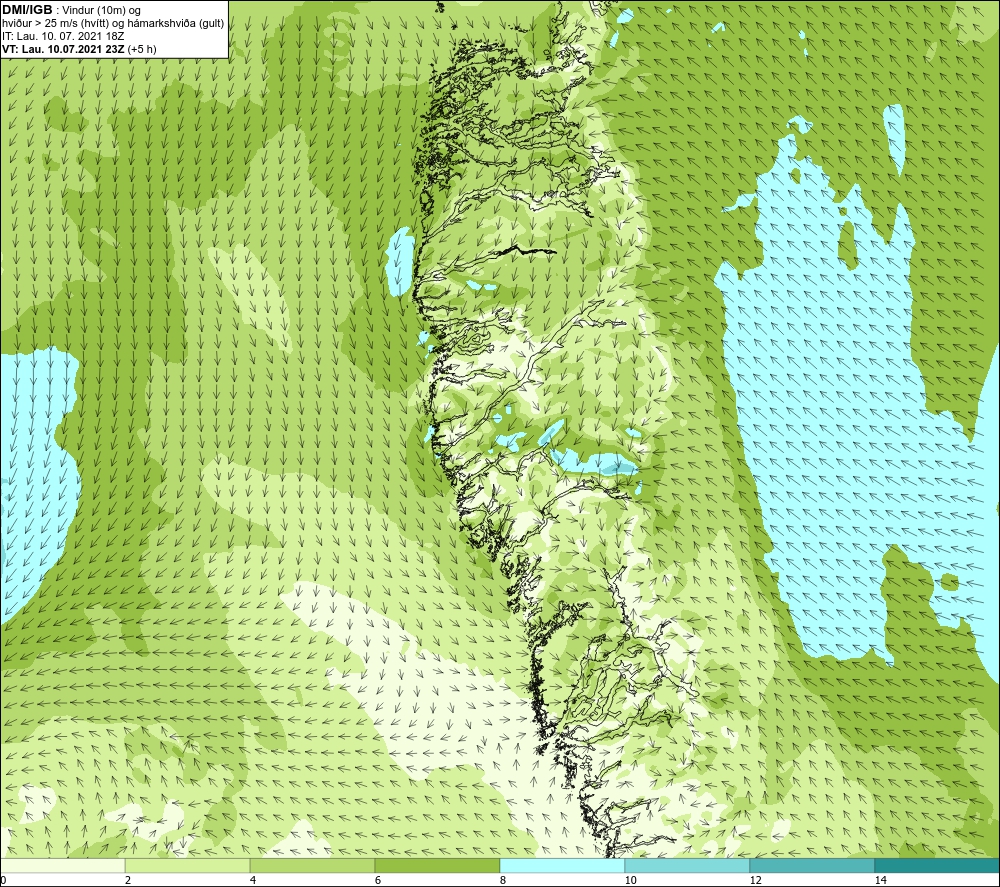
Task: Click the 10–12 m/s cyan color swatch
Action: (x=688, y=865)
